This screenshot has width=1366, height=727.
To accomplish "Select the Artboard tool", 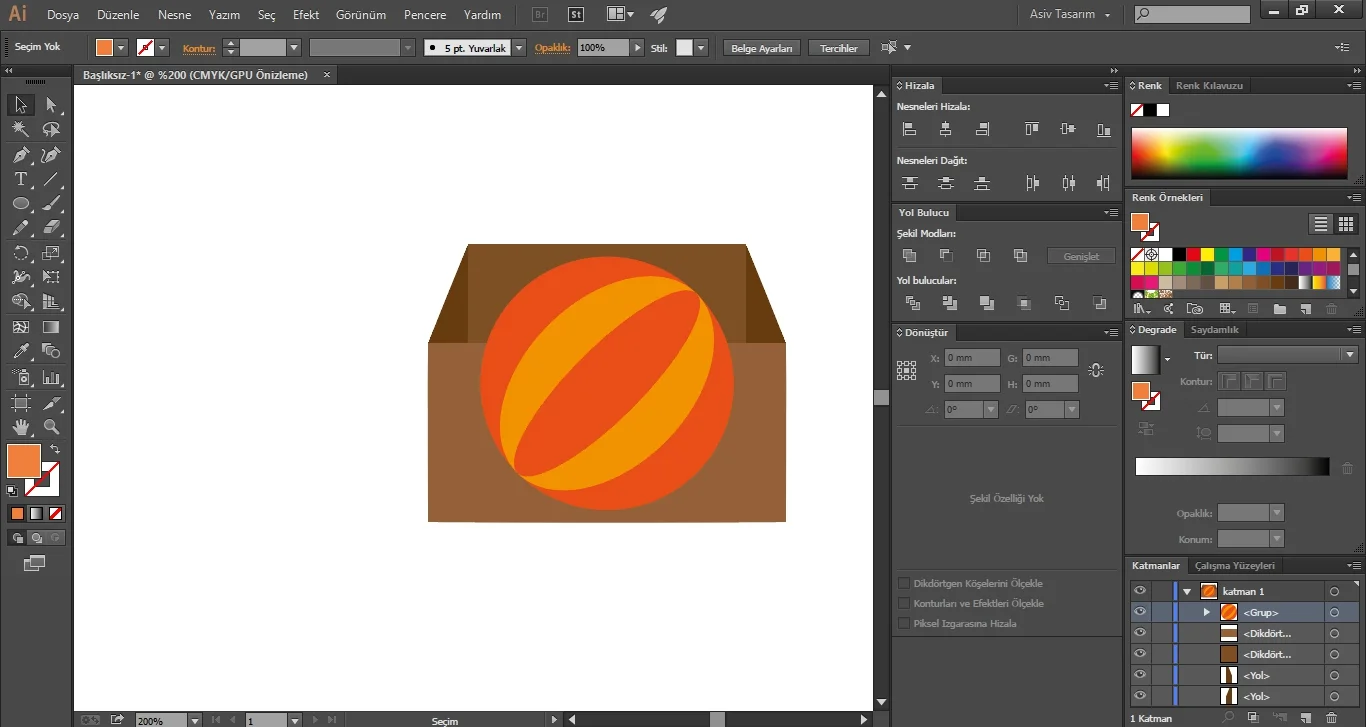I will (20, 403).
